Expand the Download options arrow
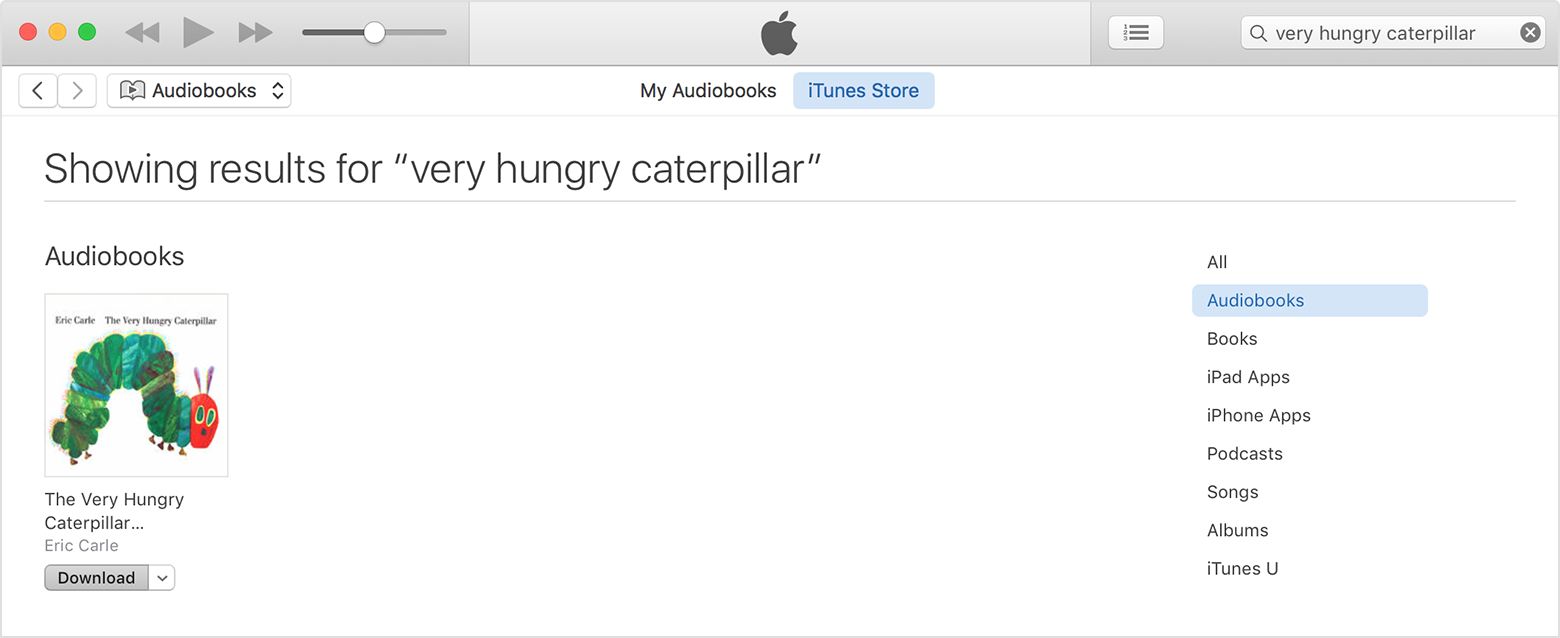The image size is (1560, 638). pyautogui.click(x=163, y=578)
